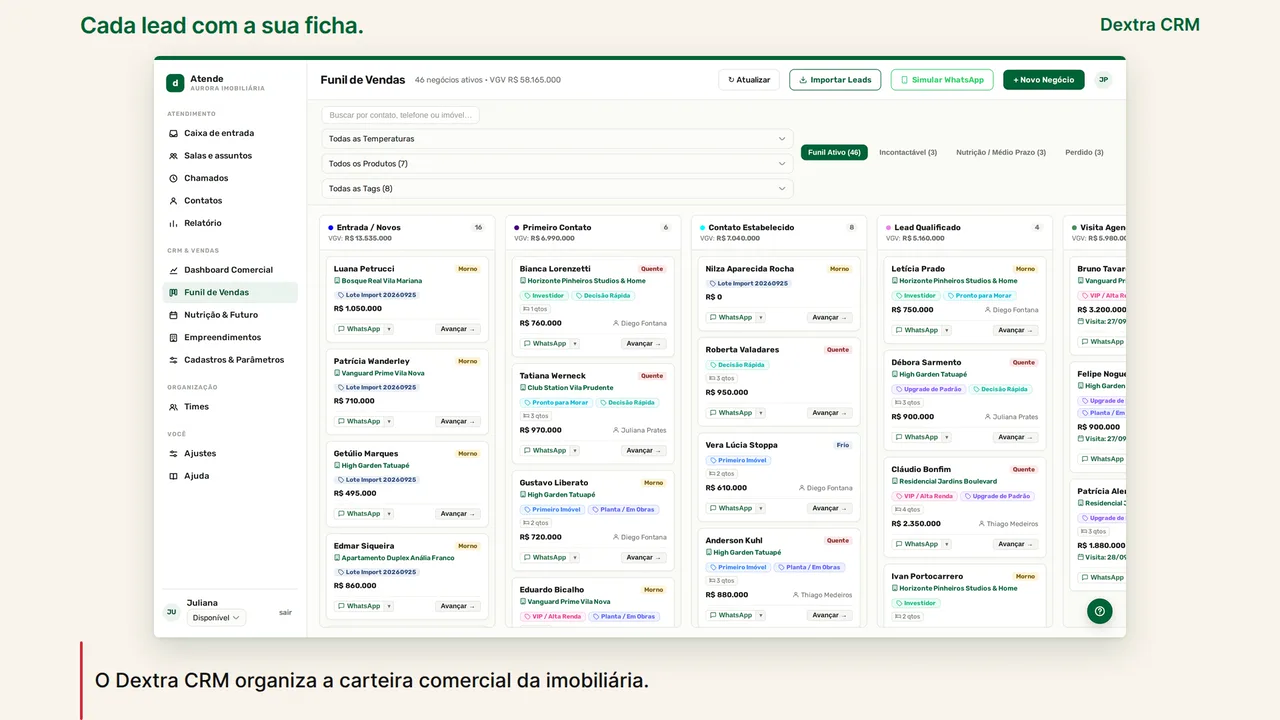Image resolution: width=1280 pixels, height=720 pixels.
Task: Click Primeiro Imóvel tag on Gustavo Liberato
Action: coord(553,510)
